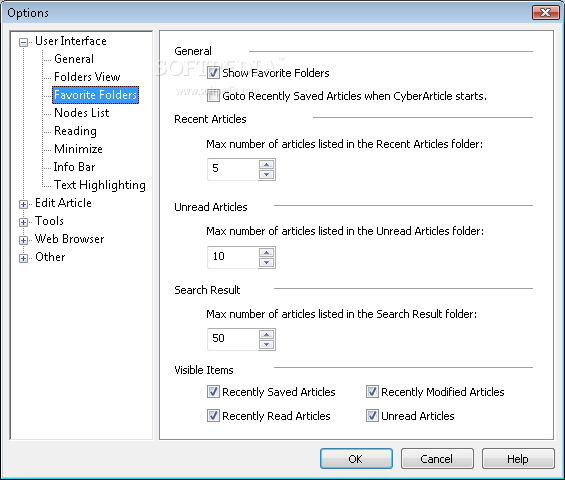565x480 pixels.
Task: Open the Minimize options page
Action: (78, 149)
